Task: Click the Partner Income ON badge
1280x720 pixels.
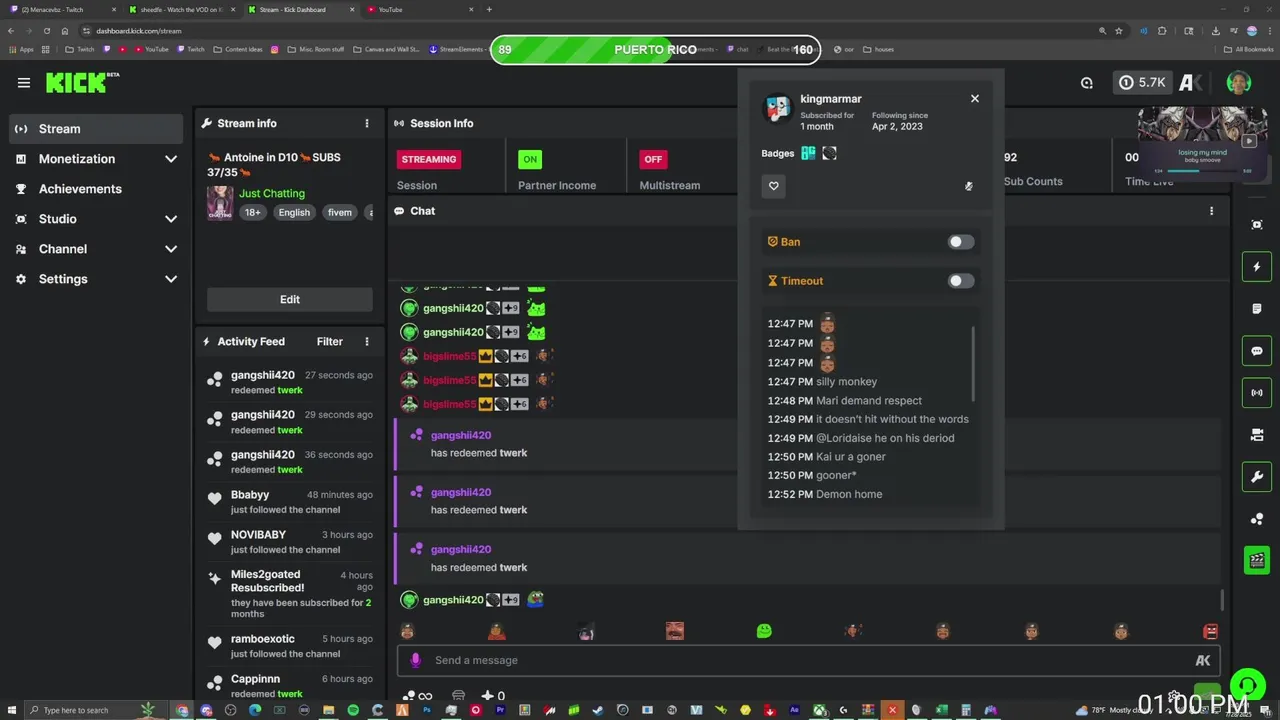Action: click(530, 159)
